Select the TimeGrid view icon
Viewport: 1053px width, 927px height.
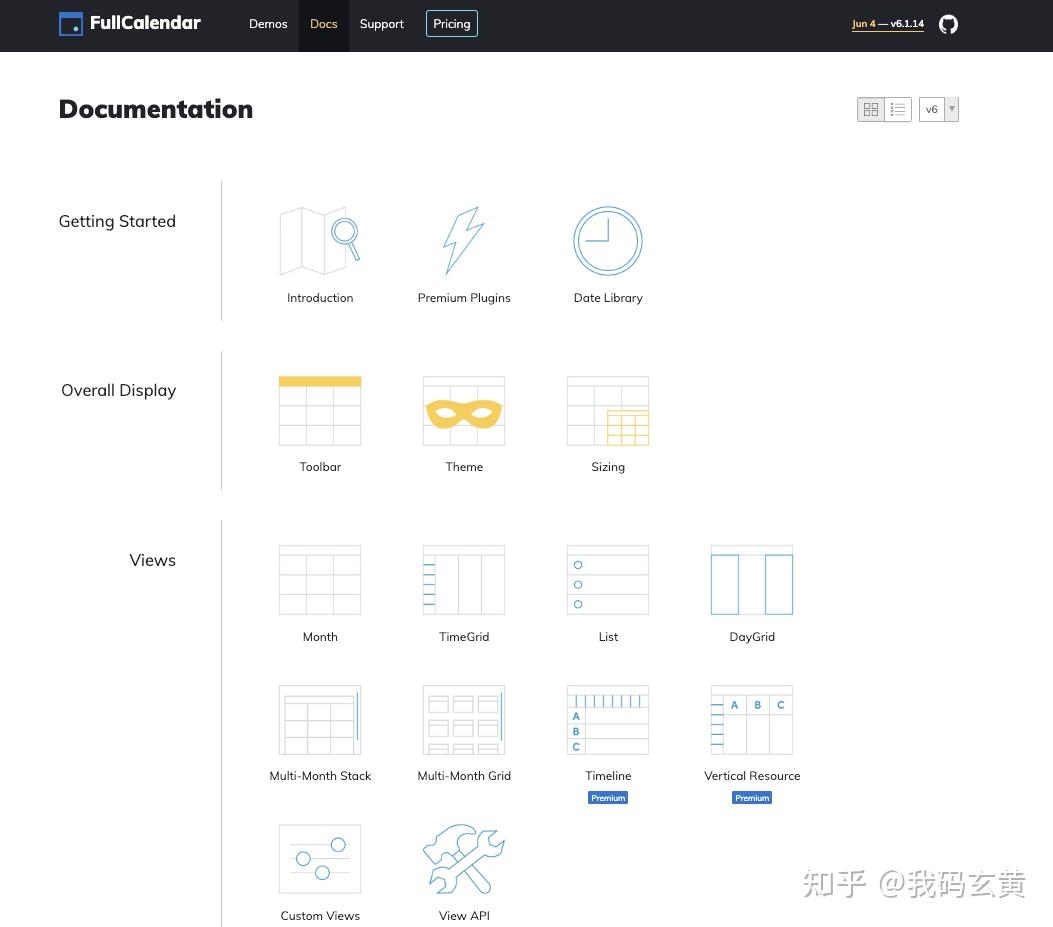pos(463,580)
